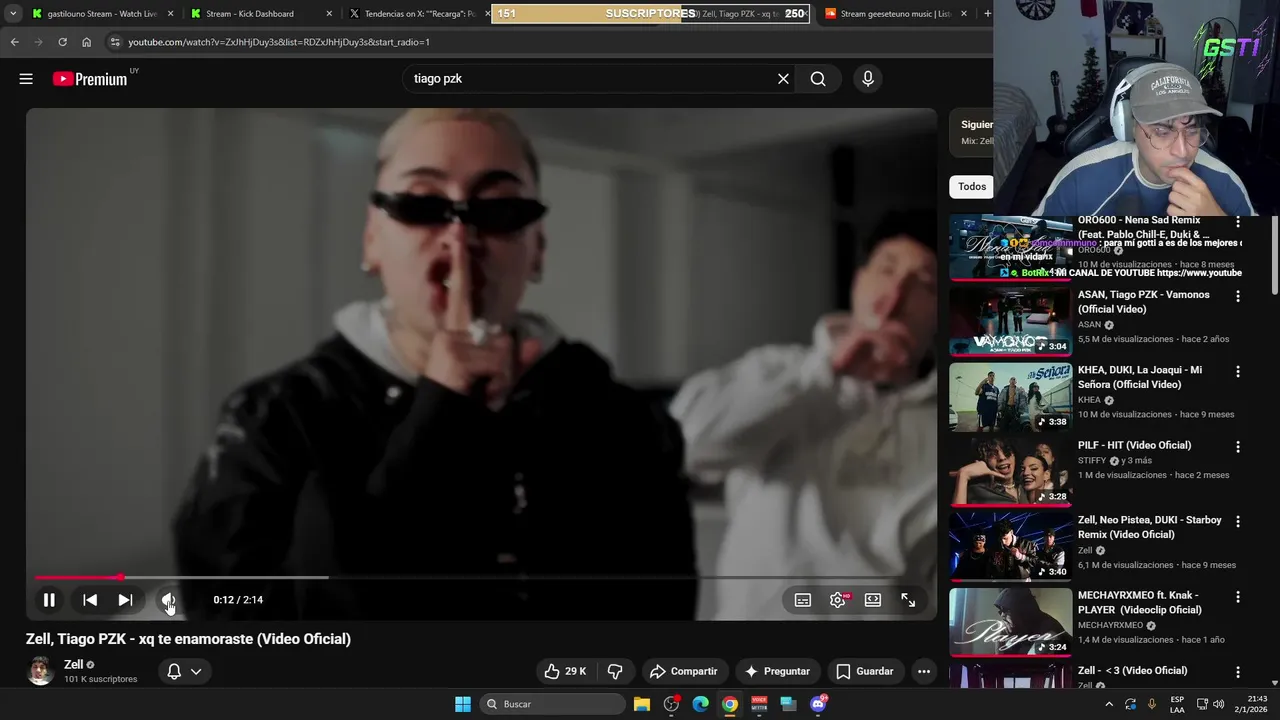Viewport: 1280px width, 720px height.
Task: Open options menu for Zell < 3 video
Action: click(1238, 672)
